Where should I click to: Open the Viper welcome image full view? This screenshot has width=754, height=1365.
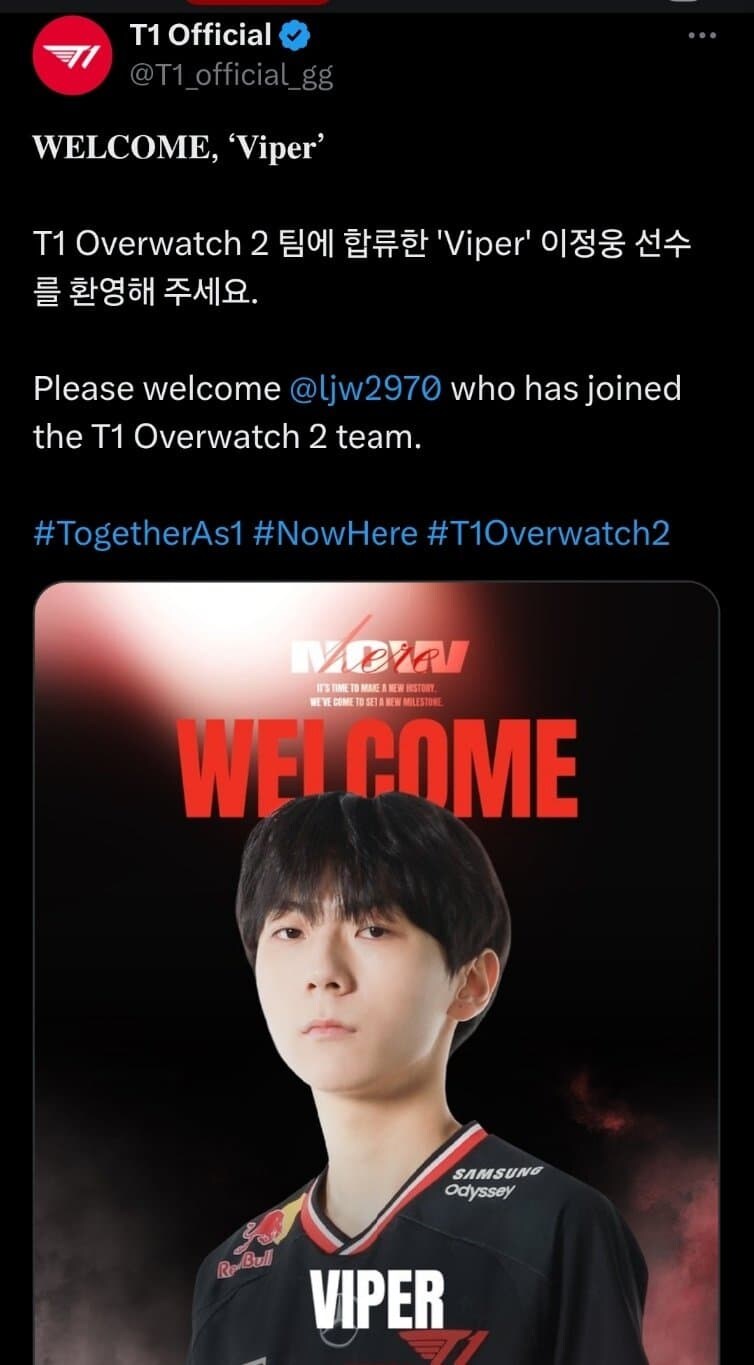(376, 973)
